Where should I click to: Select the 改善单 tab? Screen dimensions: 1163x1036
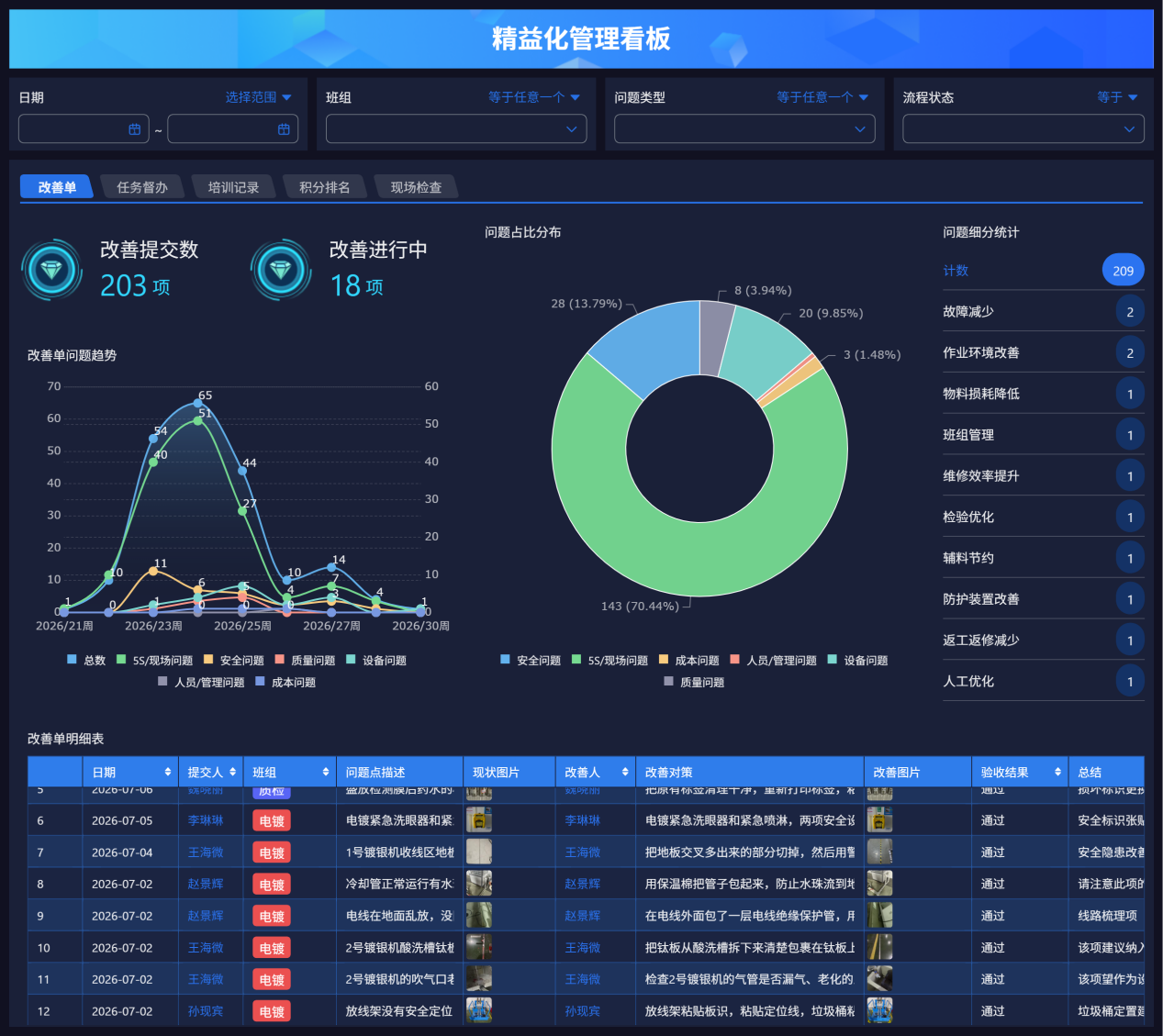(57, 187)
